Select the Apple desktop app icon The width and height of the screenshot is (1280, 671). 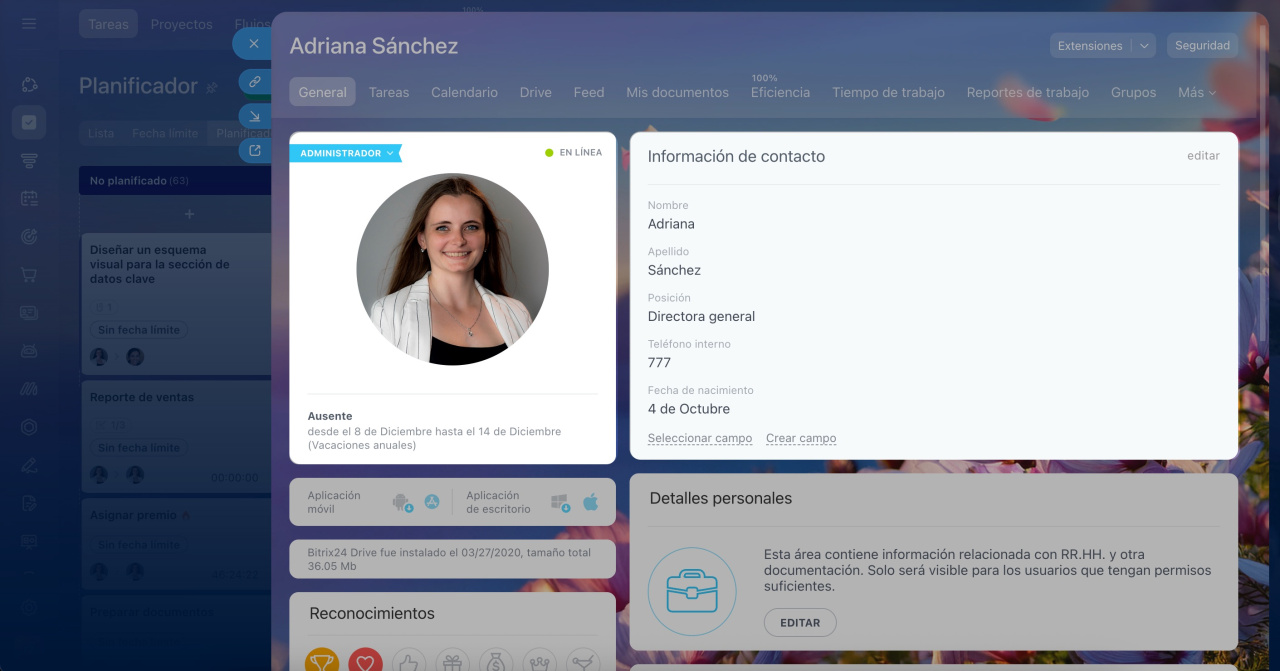(x=591, y=502)
